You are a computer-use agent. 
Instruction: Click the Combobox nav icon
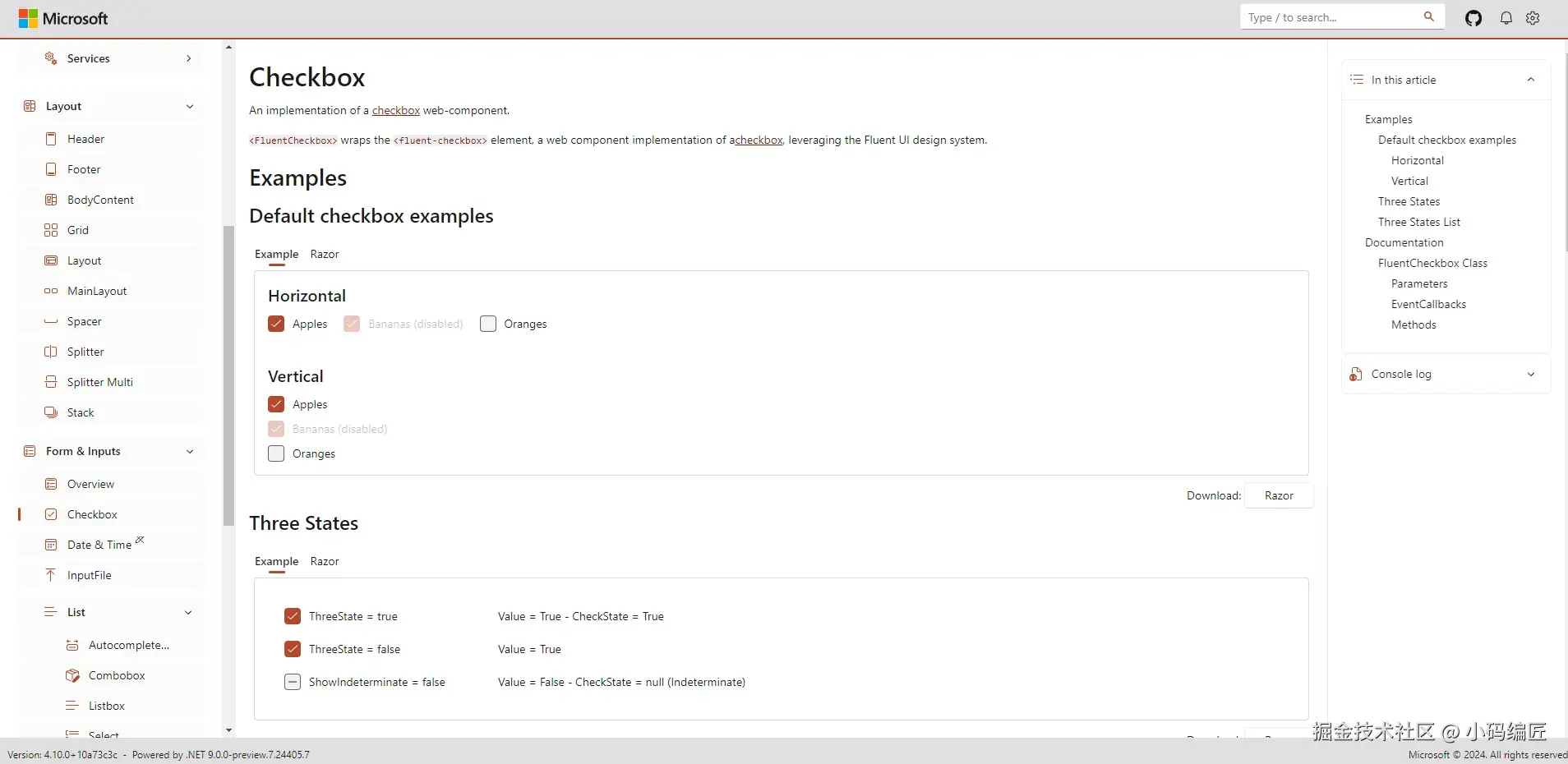(72, 675)
